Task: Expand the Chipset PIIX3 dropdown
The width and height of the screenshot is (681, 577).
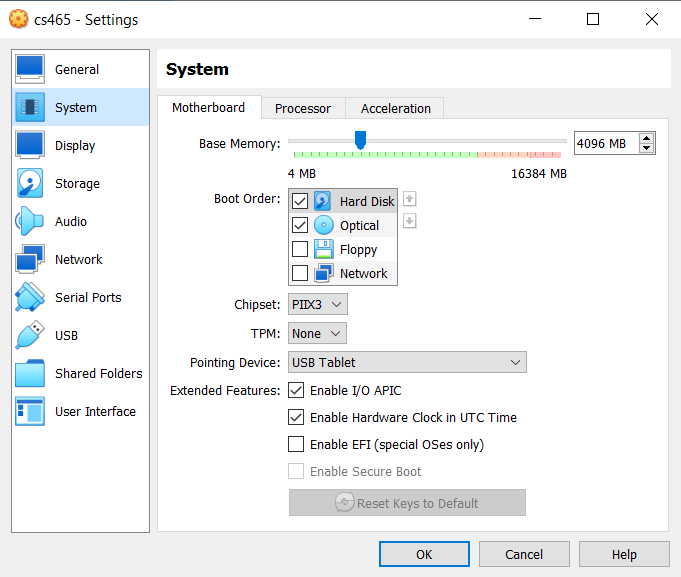Action: 317,304
